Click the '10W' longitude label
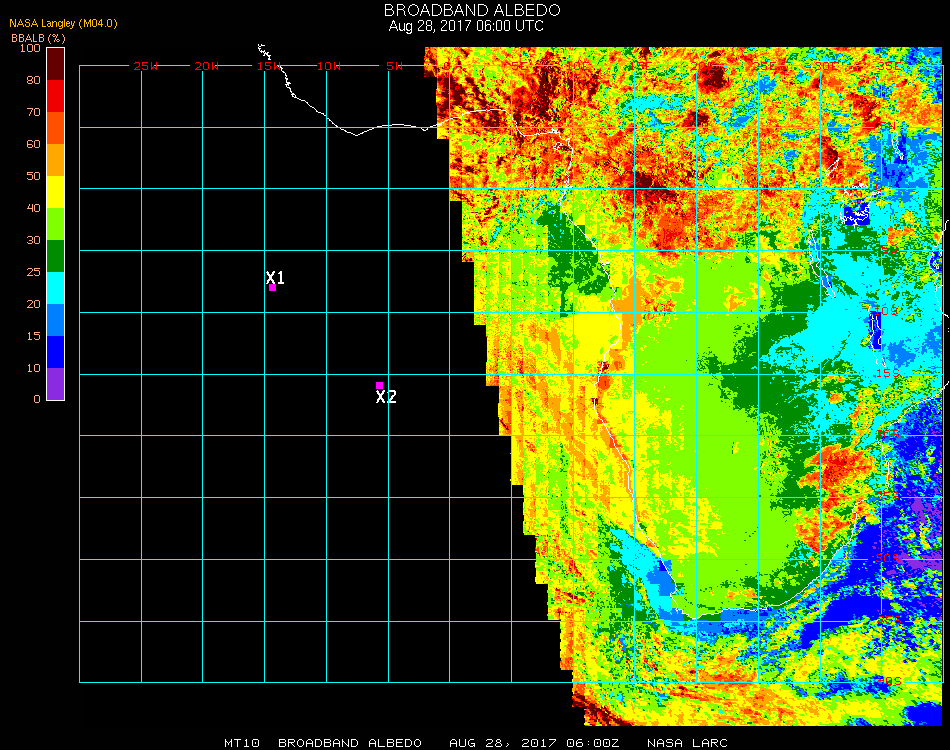 pos(329,66)
